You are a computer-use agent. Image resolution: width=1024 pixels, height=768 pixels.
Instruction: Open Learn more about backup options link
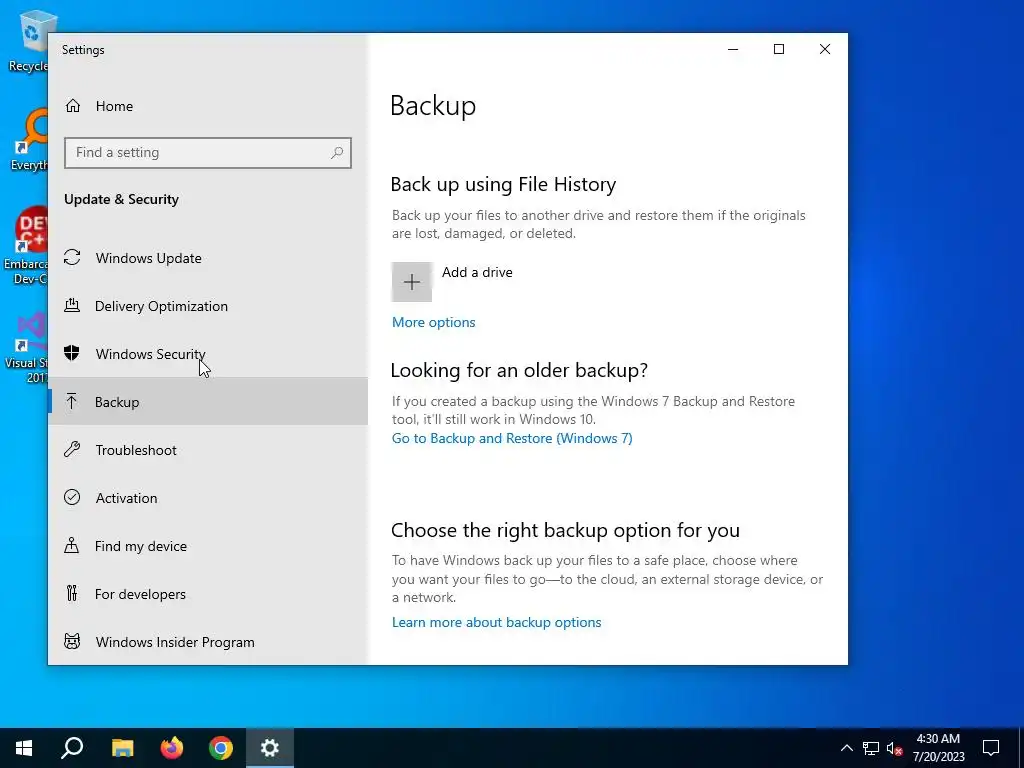[496, 622]
